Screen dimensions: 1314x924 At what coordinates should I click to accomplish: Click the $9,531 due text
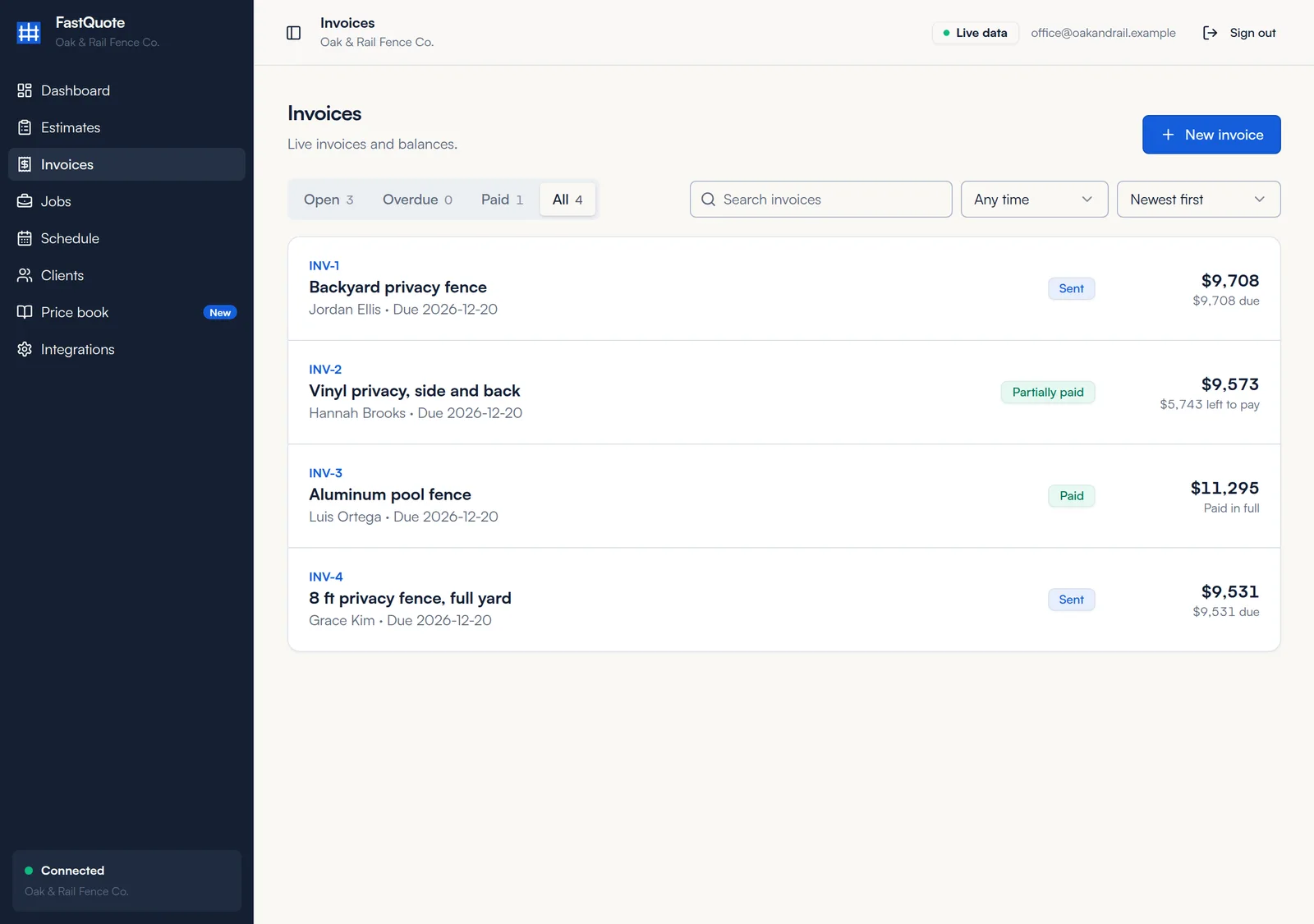[1225, 612]
